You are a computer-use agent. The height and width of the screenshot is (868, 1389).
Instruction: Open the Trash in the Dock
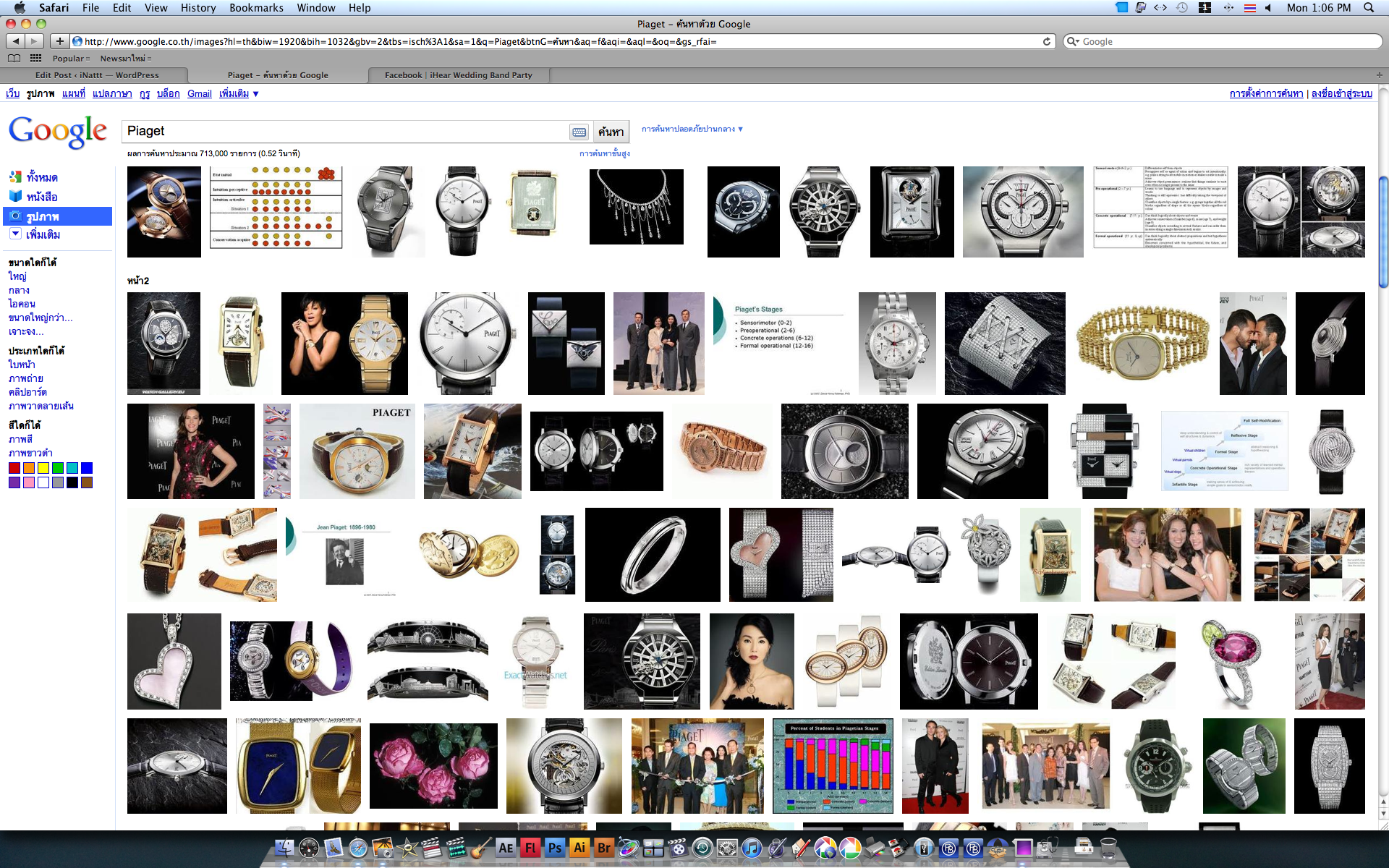[x=1108, y=848]
